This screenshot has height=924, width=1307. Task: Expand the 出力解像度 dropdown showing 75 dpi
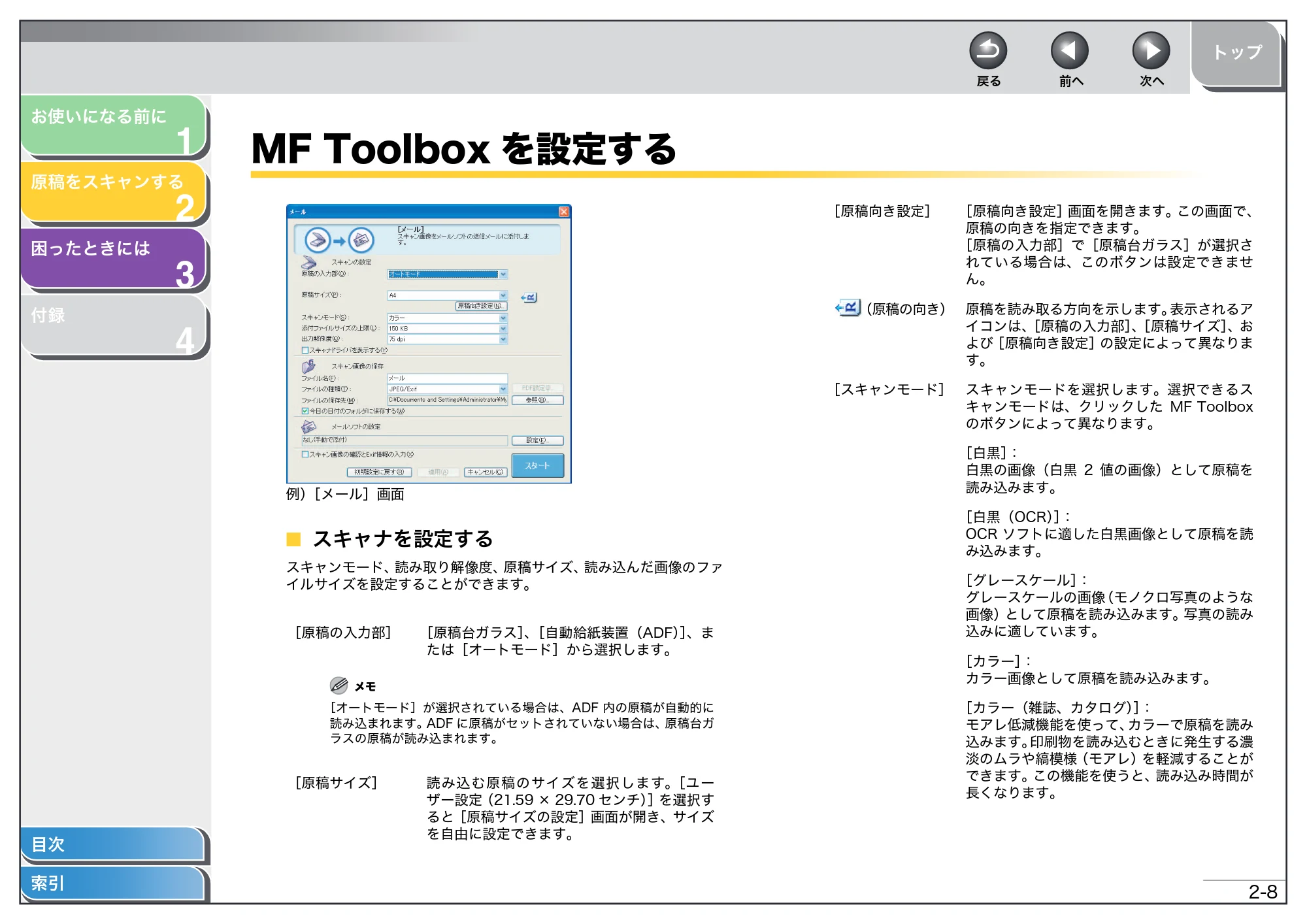coord(447,339)
